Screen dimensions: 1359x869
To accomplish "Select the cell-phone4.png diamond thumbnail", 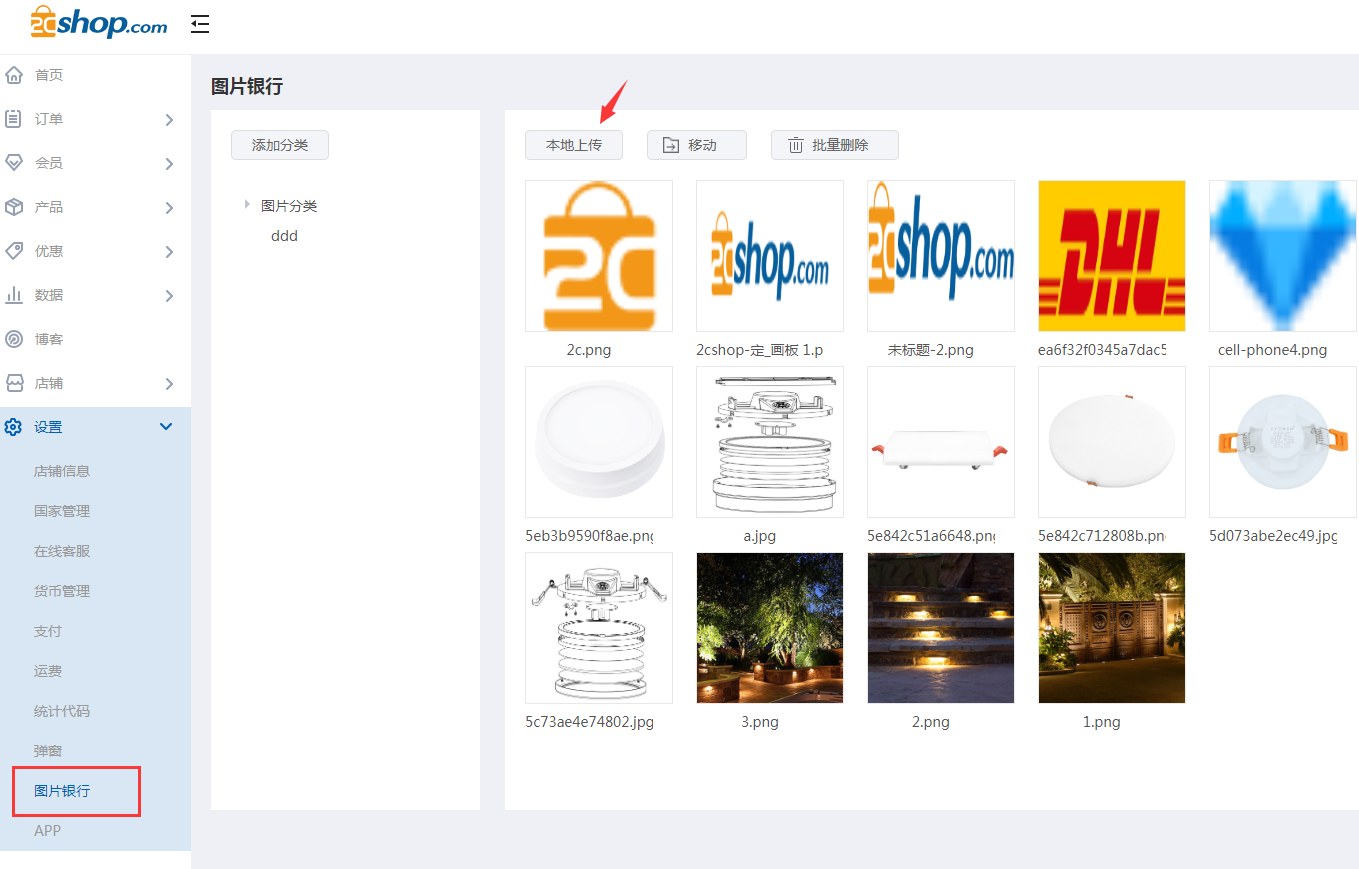I will (x=1283, y=256).
